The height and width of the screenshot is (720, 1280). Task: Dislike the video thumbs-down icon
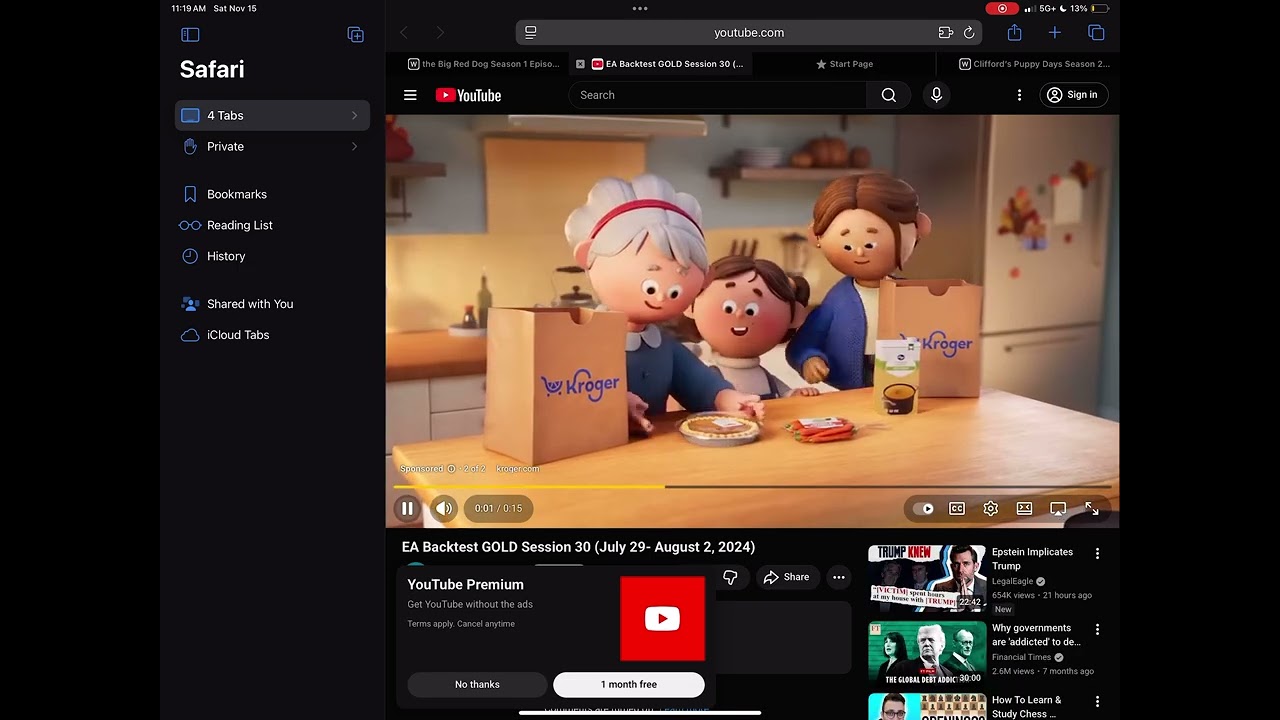click(x=730, y=577)
